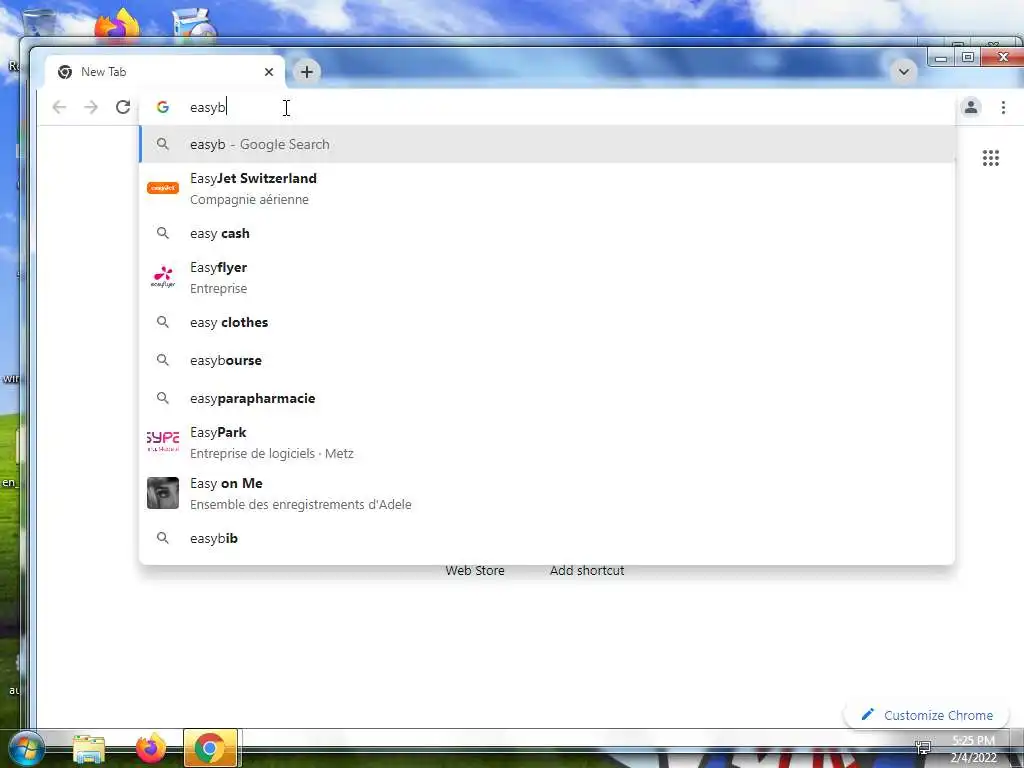Click search icon beside easybourse
The image size is (1024, 768).
tap(163, 360)
